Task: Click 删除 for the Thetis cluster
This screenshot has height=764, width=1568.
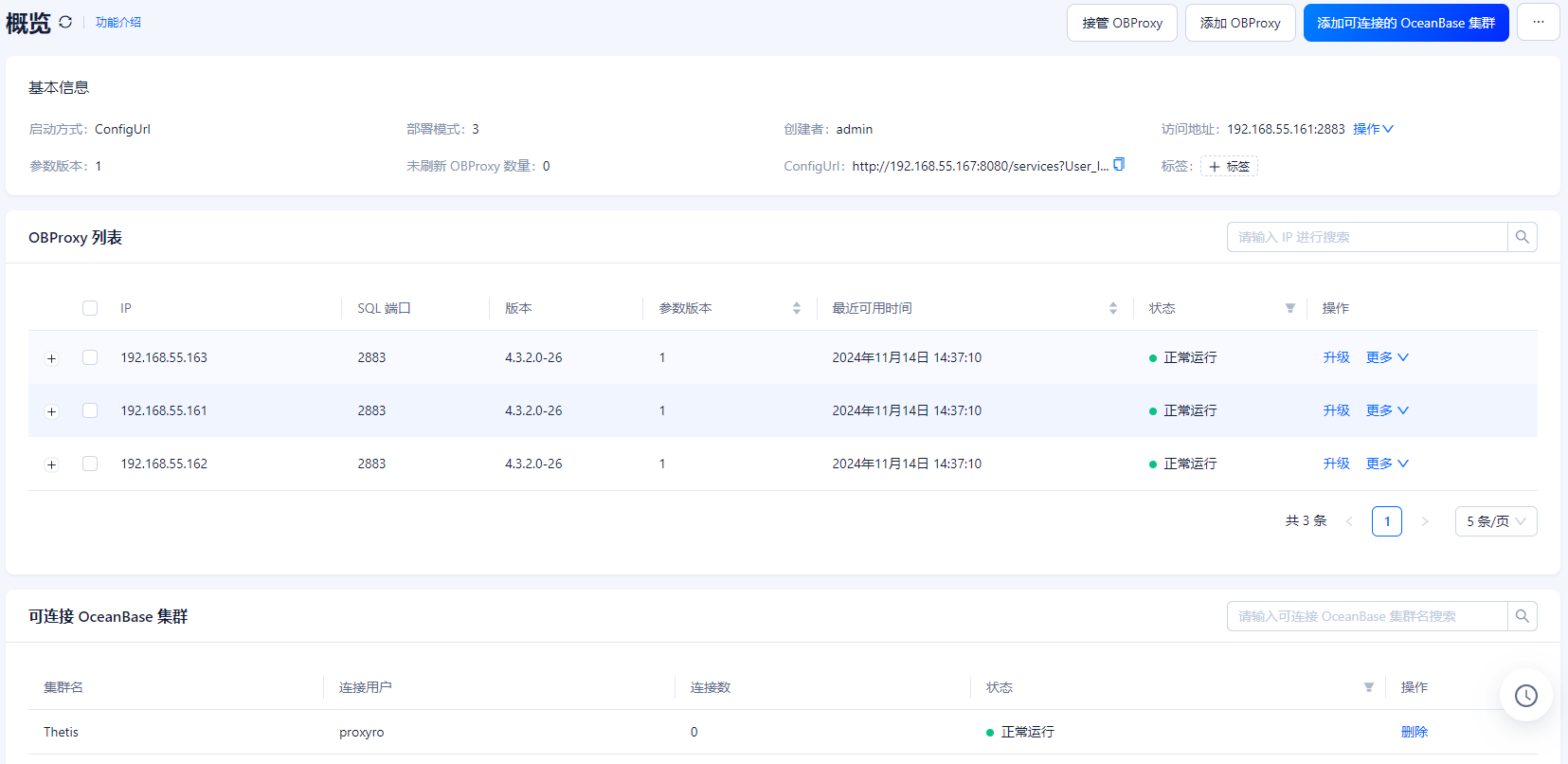Action: [1415, 732]
